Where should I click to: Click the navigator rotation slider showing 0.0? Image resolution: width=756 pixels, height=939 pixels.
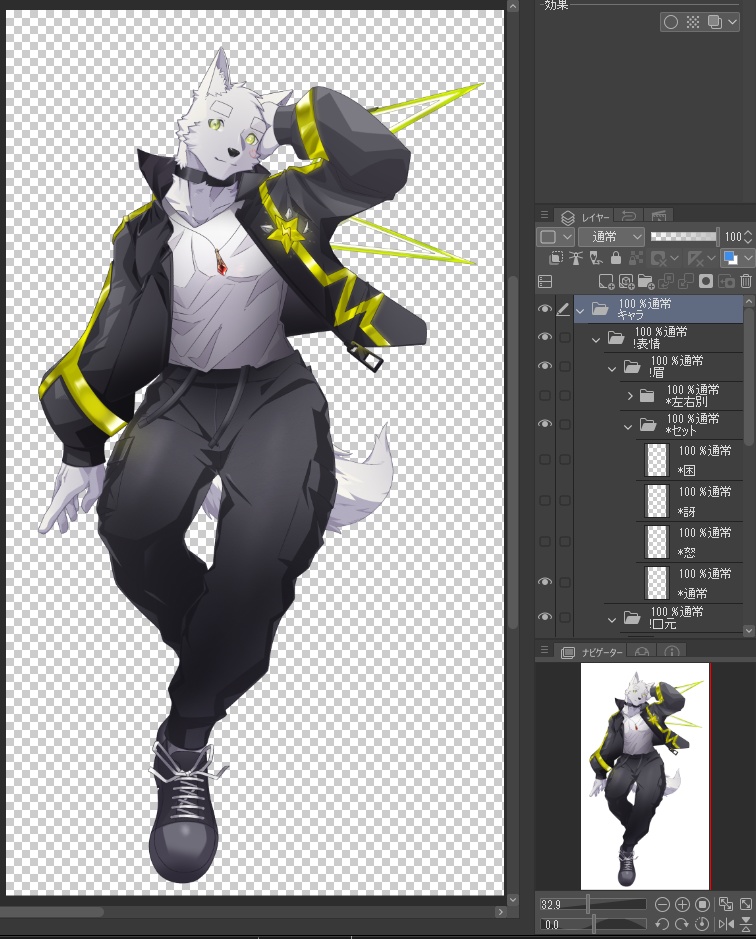(593, 924)
